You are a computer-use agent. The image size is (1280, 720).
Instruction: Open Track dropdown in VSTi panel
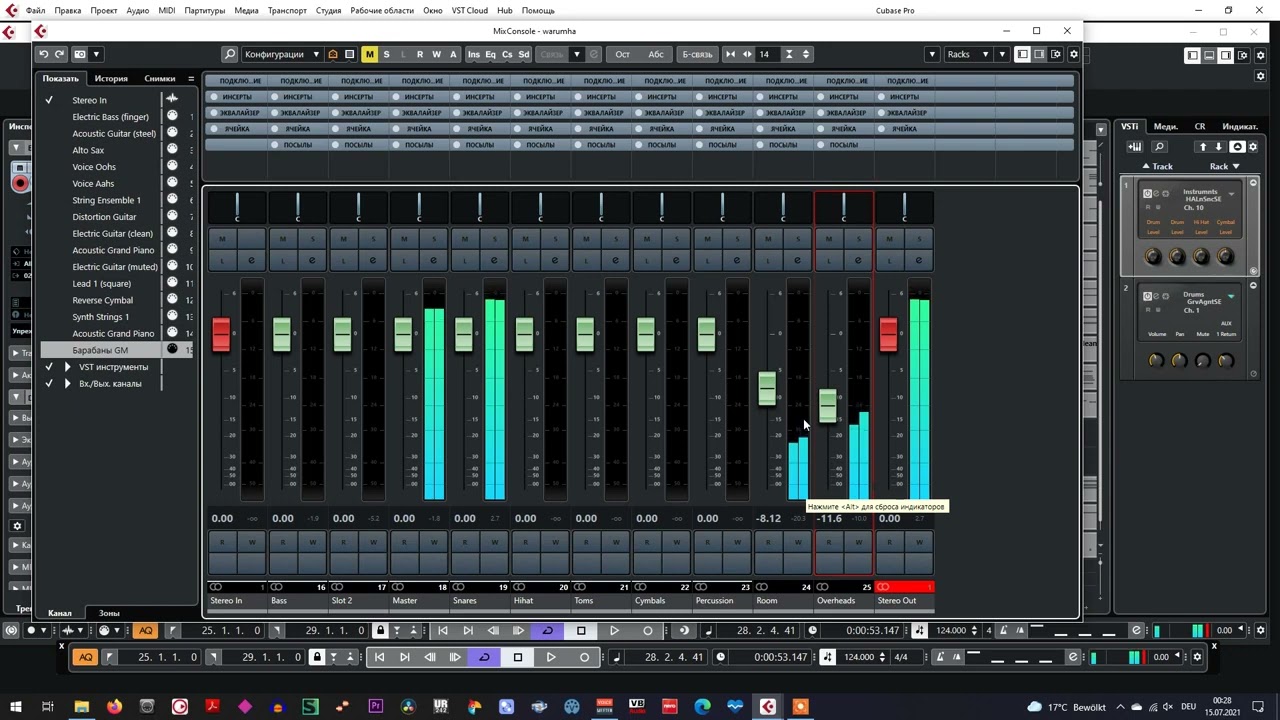[1158, 167]
